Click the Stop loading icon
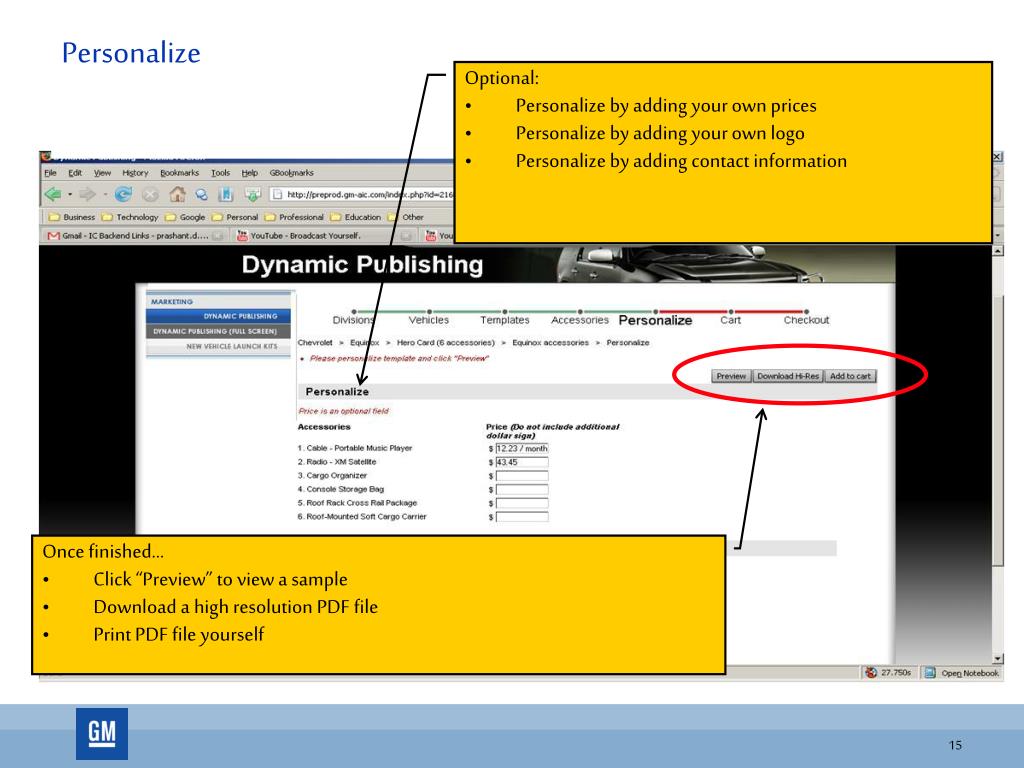 (150, 194)
